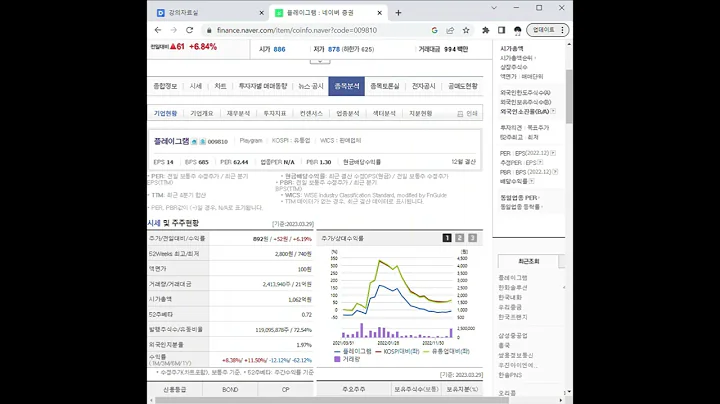Bookmark this page with the star icon
This screenshot has width=720, height=404.
(466, 30)
